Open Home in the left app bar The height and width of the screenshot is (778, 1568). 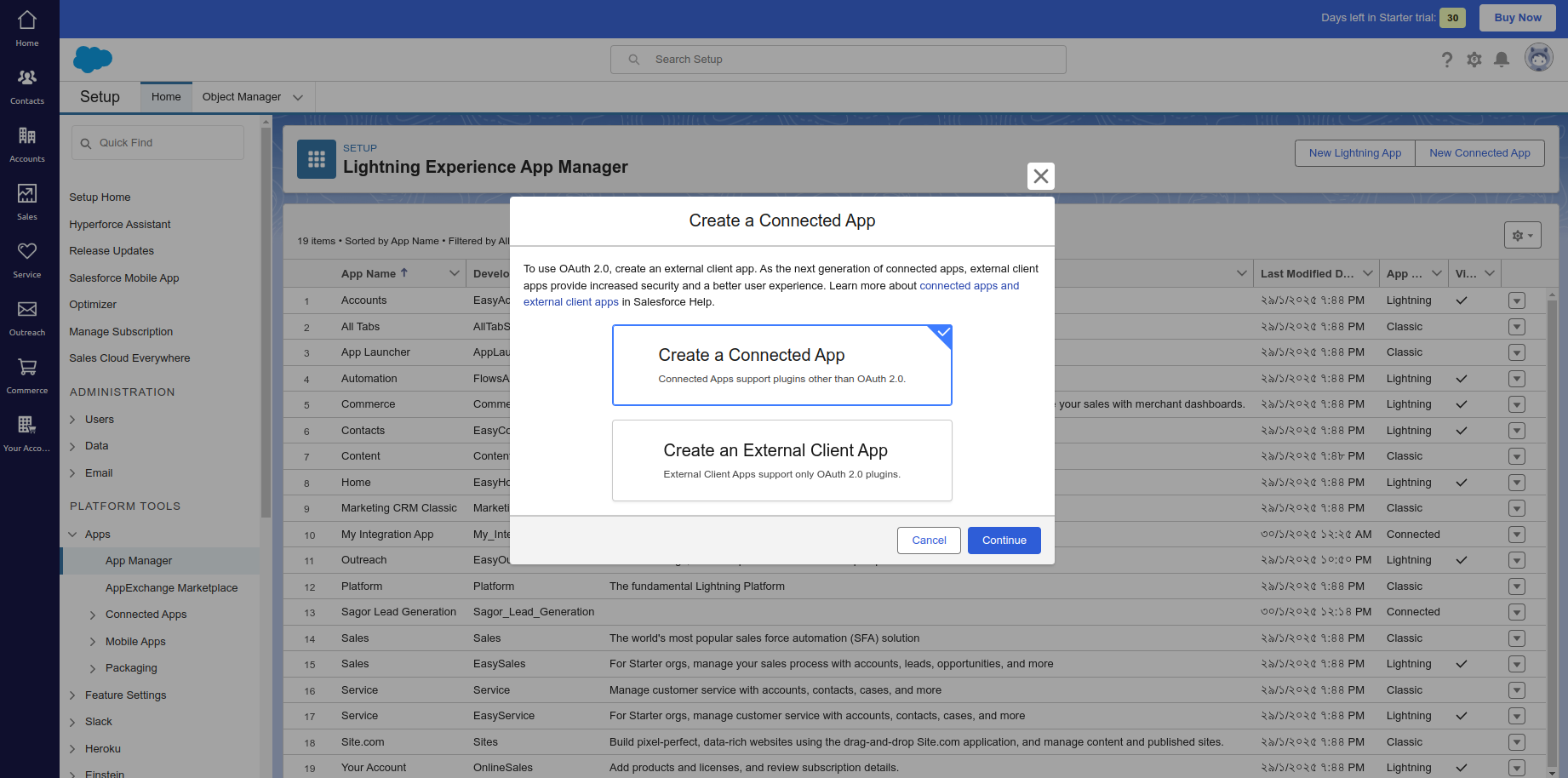pos(27,28)
